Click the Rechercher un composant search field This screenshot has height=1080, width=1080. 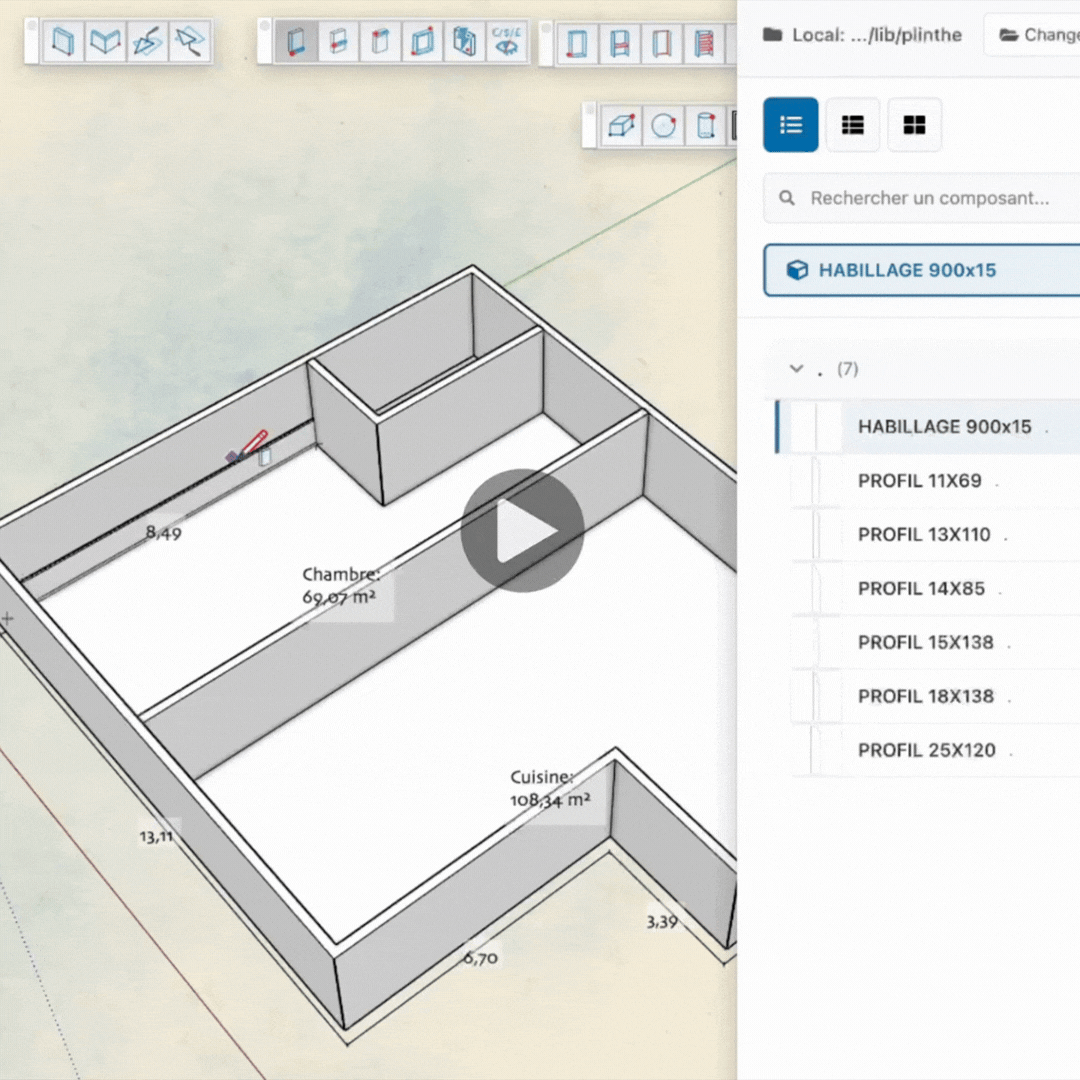click(x=930, y=198)
